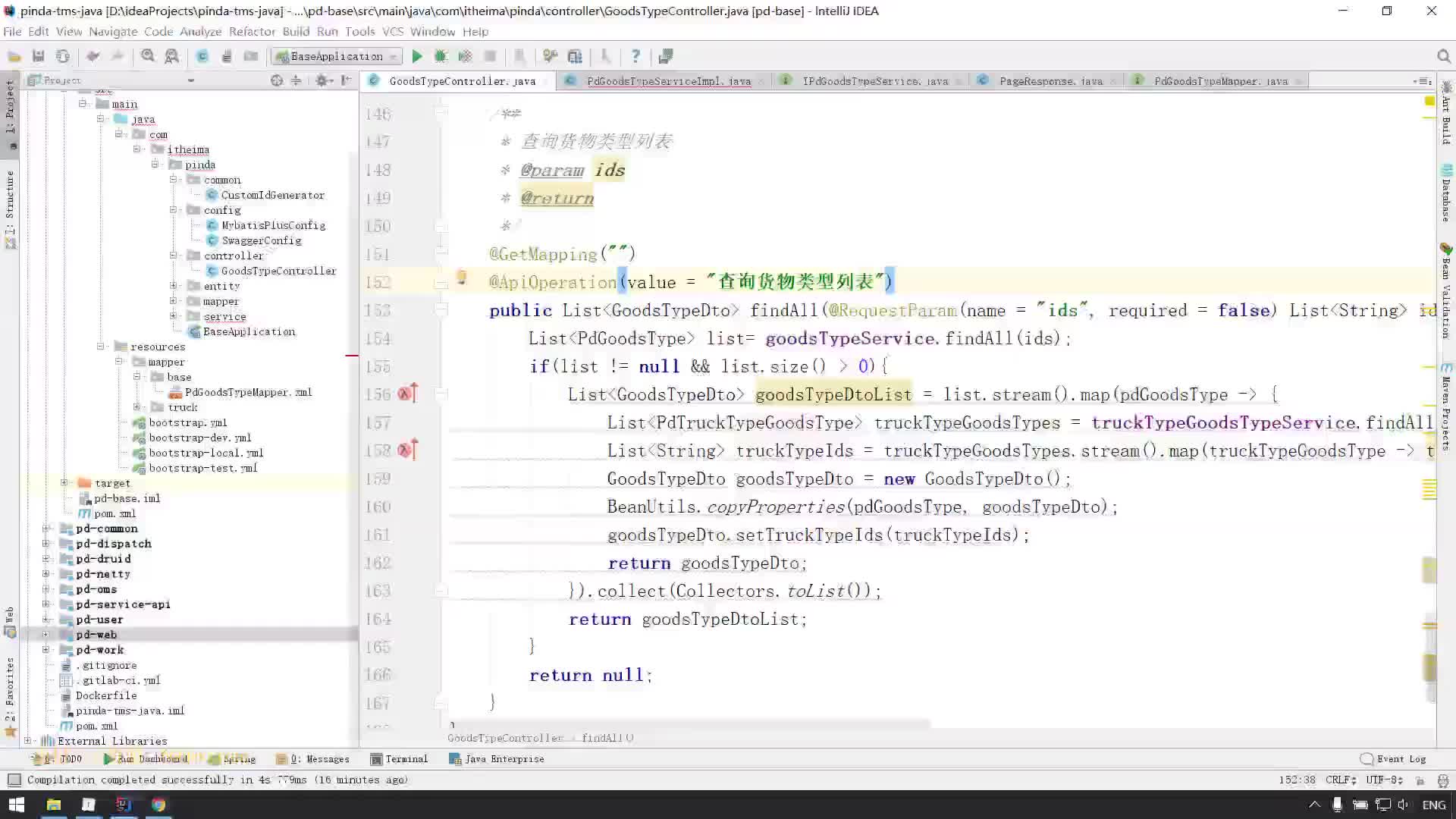Open the Run Dashboard tool window
The width and height of the screenshot is (1456, 819).
point(146,759)
